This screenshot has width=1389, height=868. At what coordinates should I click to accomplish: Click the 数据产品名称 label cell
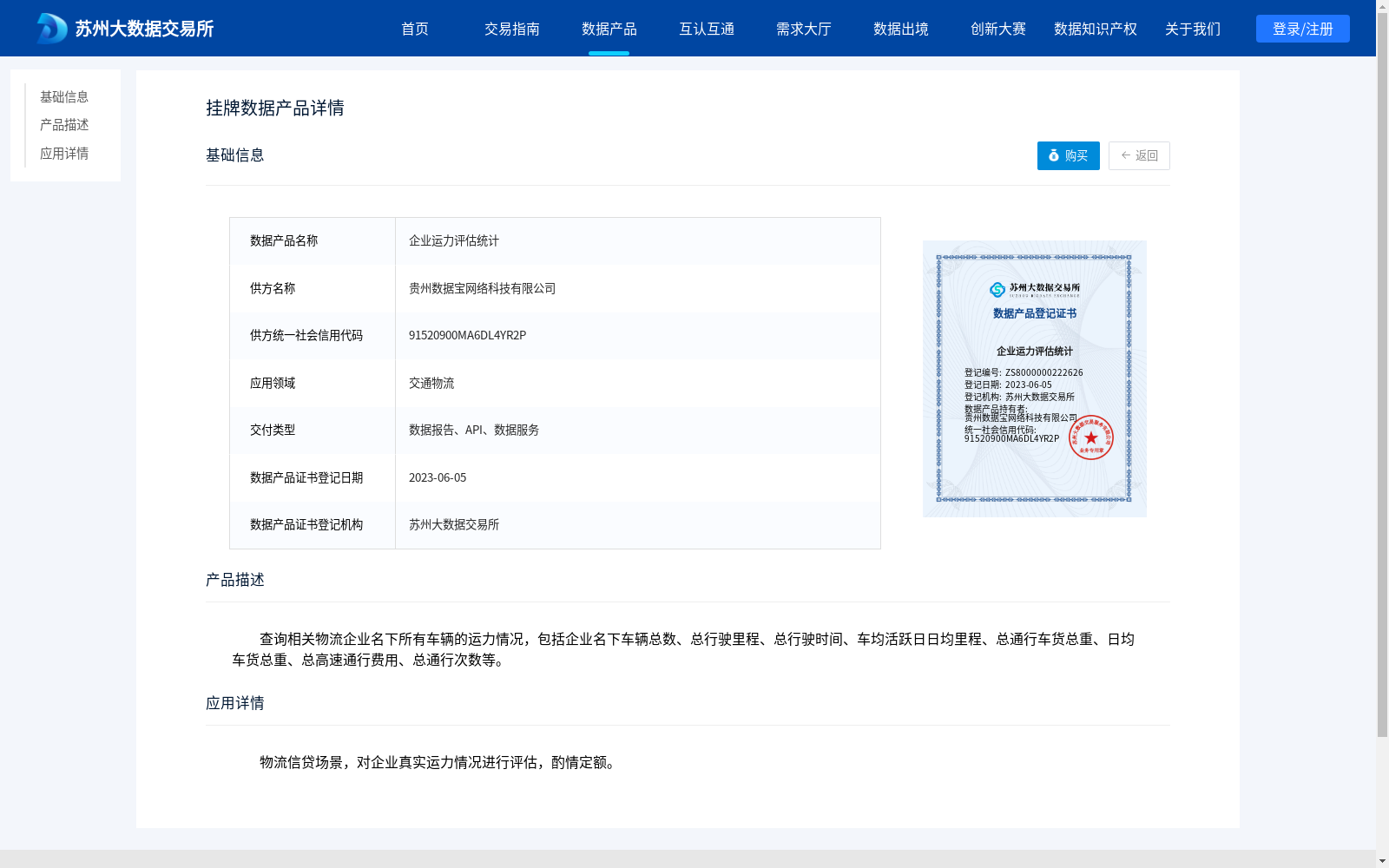click(313, 241)
